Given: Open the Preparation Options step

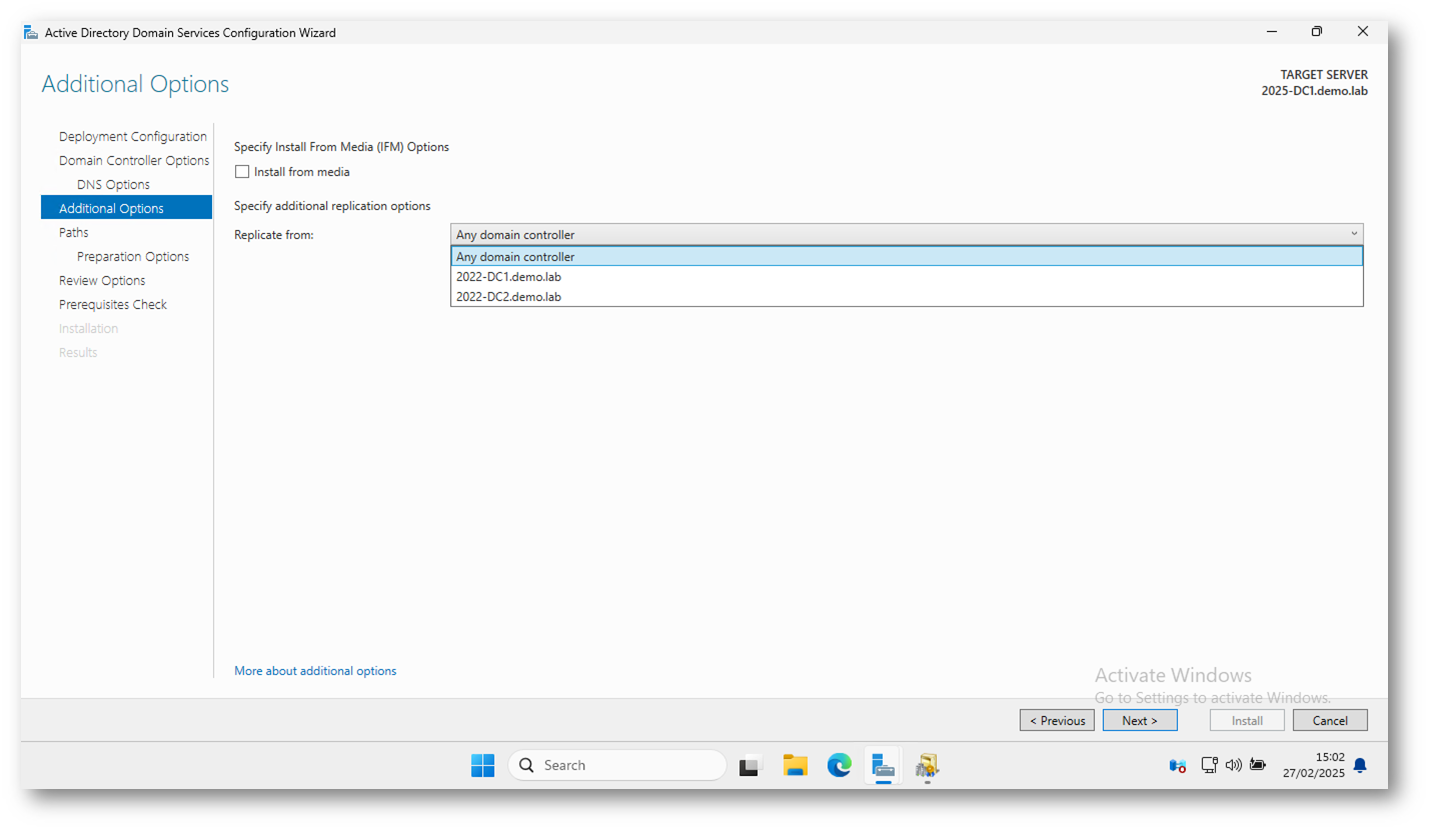Looking at the screenshot, I should (x=133, y=257).
